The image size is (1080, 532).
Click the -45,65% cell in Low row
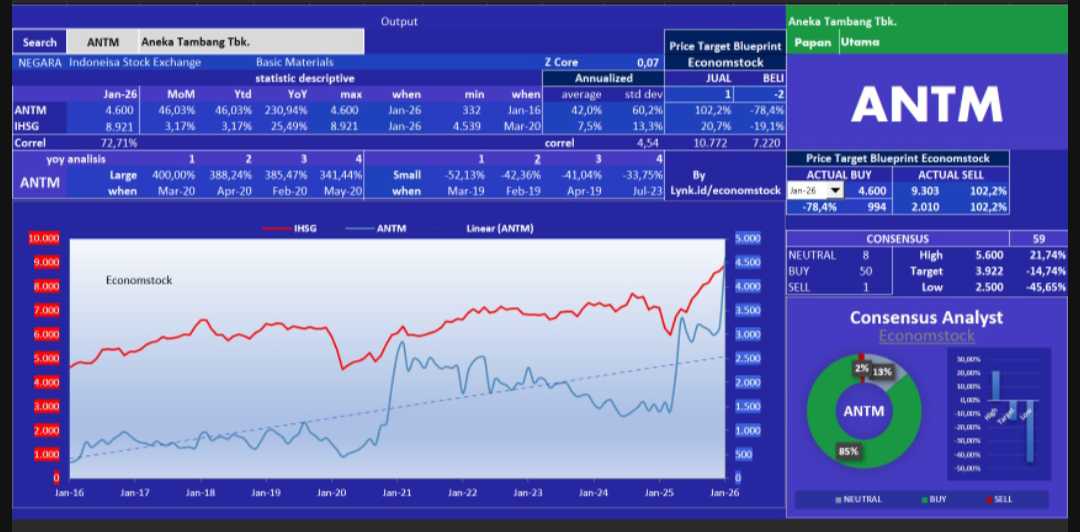click(1044, 287)
